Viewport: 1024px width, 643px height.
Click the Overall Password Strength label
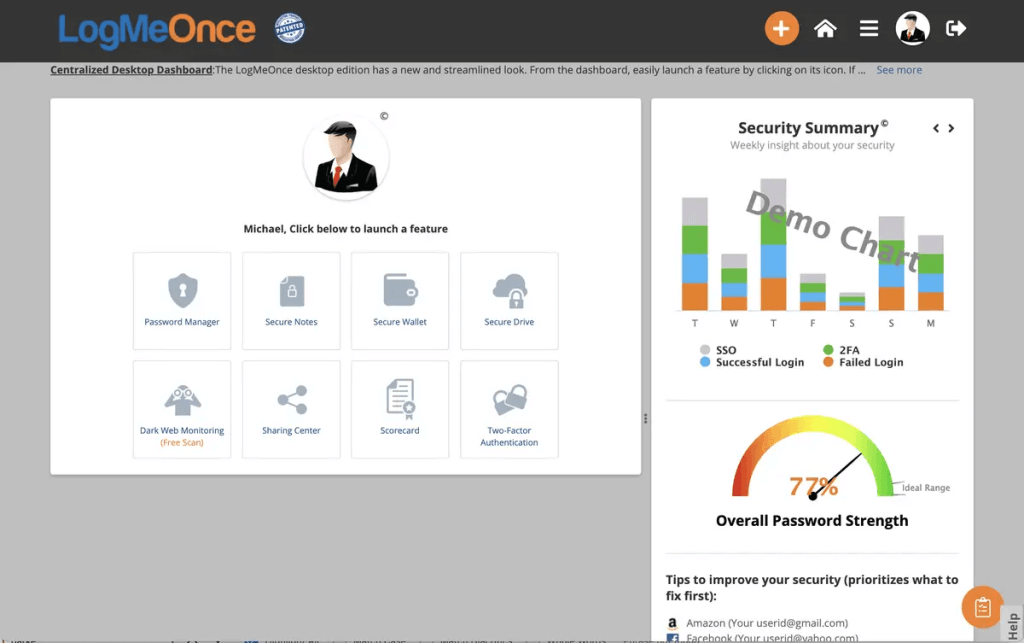coord(812,520)
